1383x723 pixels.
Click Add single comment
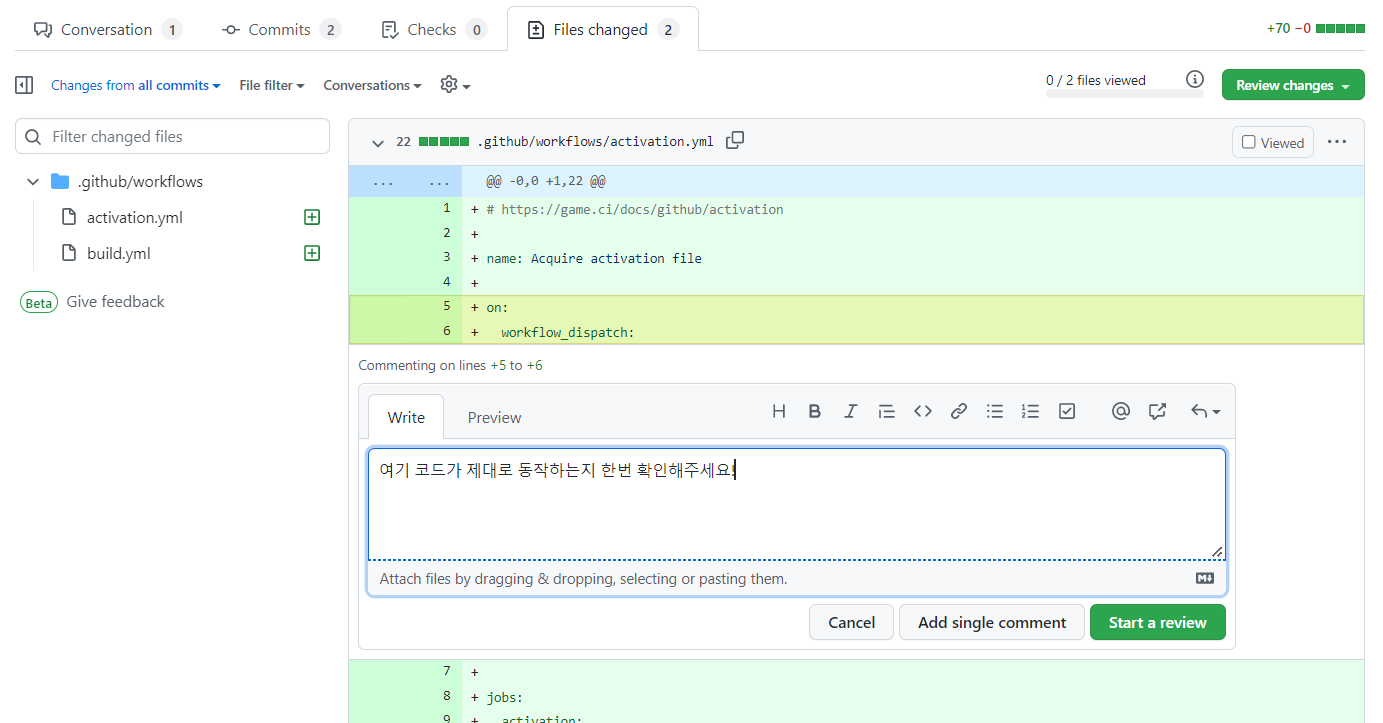pos(992,622)
